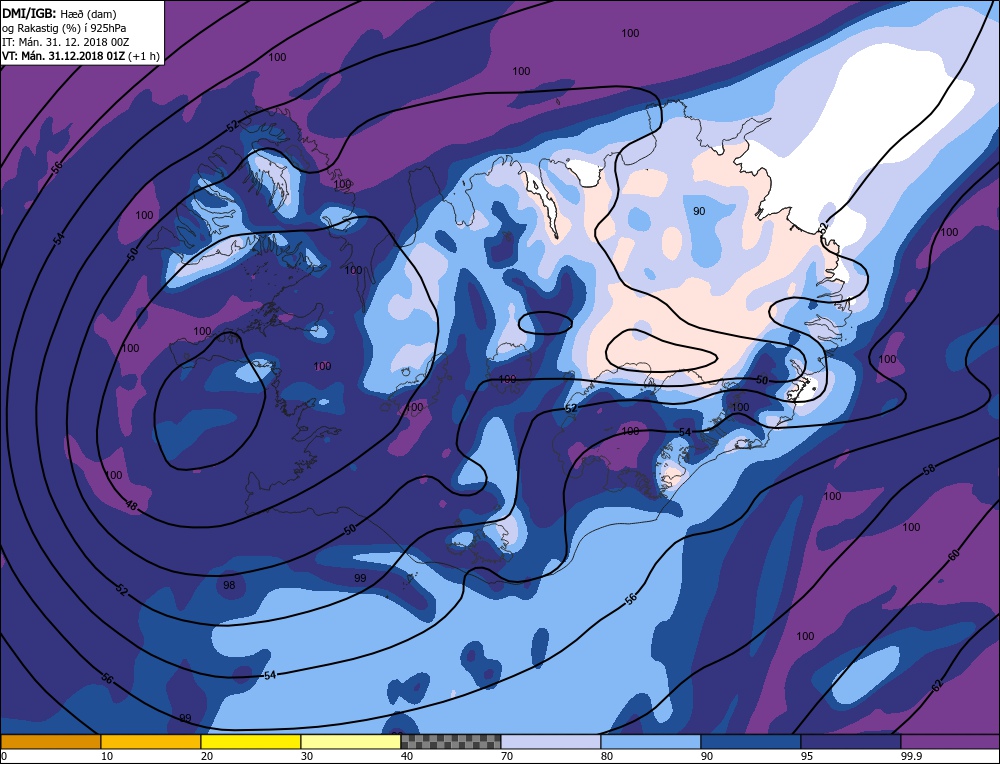Click the '58' contour label on the map
Viewport: 1000px width, 764px height.
coord(929,469)
